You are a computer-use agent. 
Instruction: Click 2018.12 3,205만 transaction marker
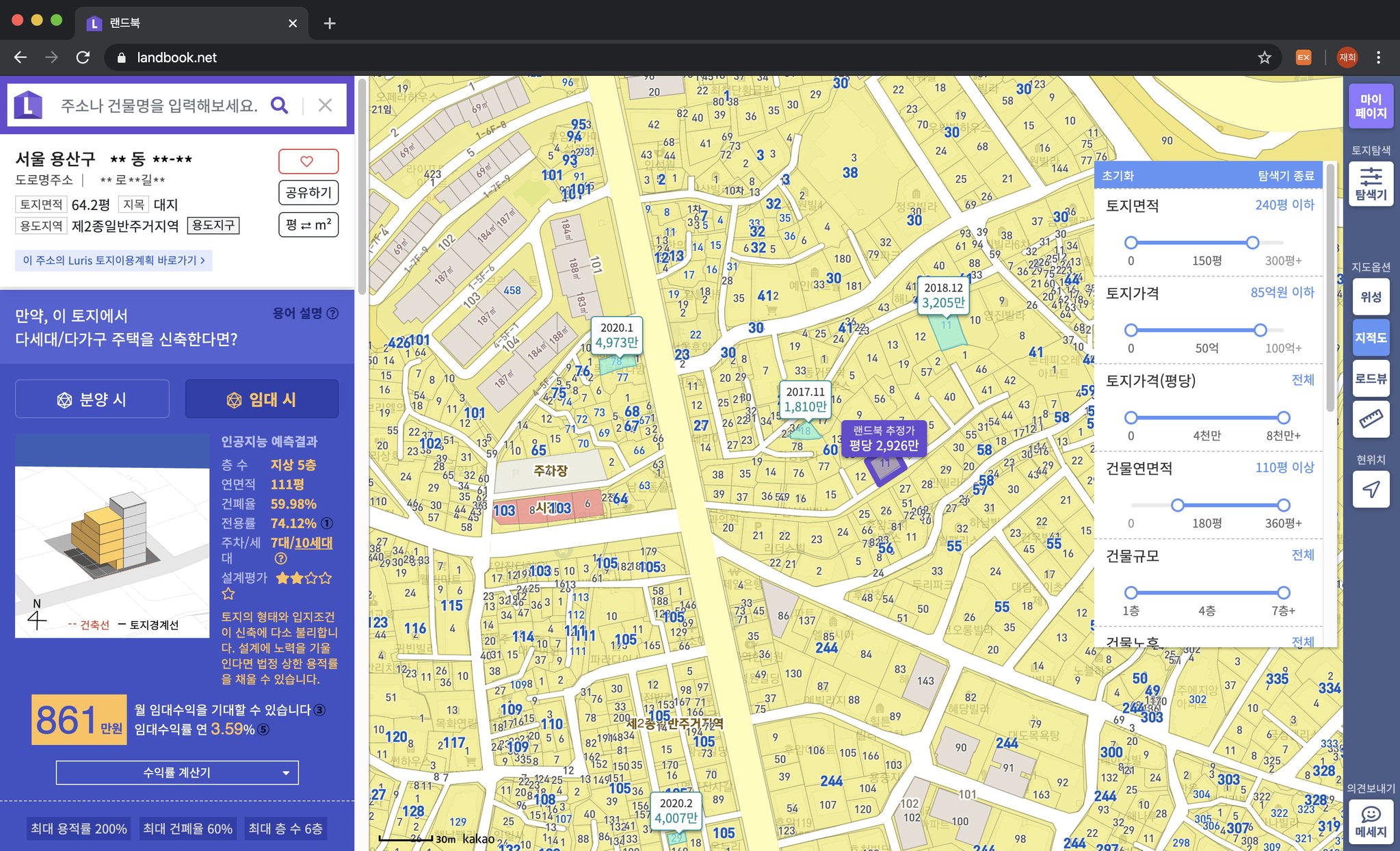[943, 296]
